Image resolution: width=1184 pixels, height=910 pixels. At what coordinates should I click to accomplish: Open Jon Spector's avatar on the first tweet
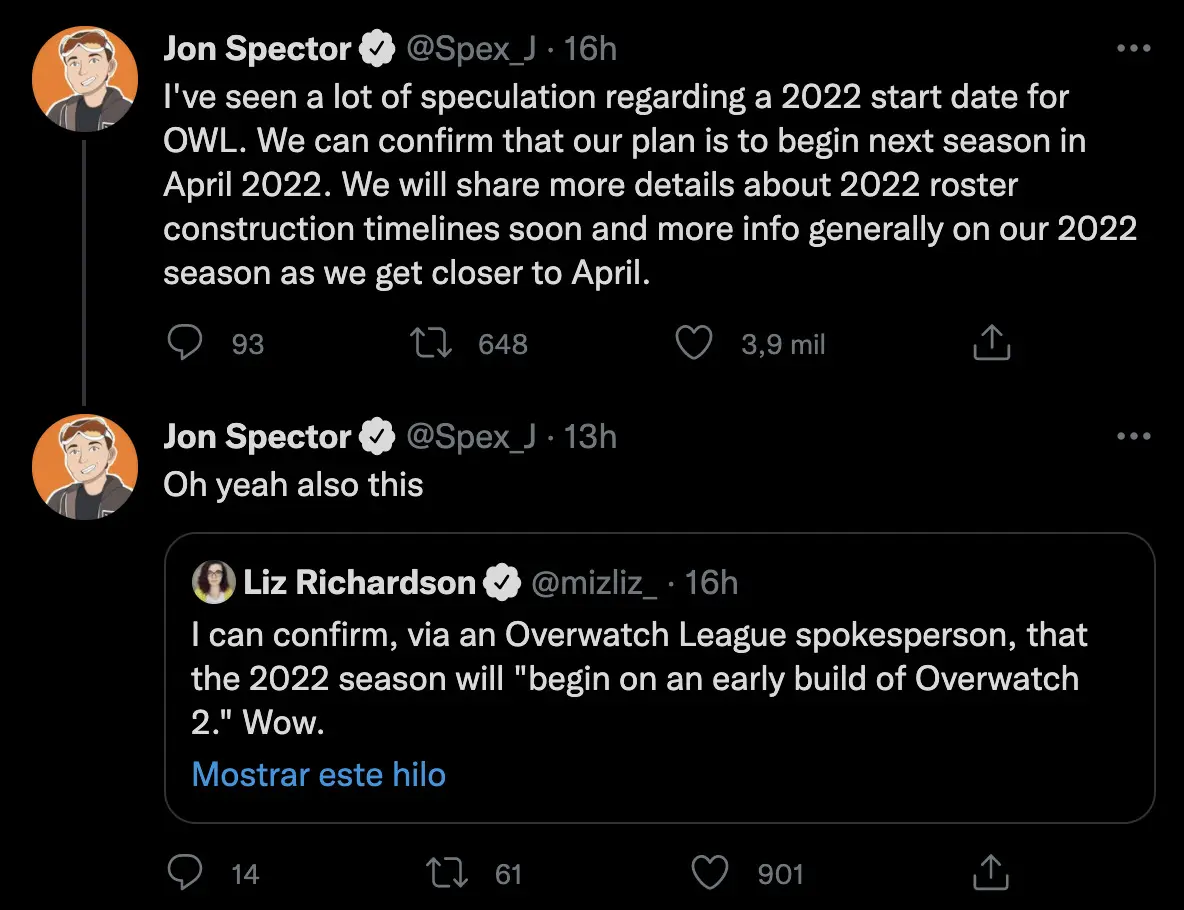click(x=85, y=79)
